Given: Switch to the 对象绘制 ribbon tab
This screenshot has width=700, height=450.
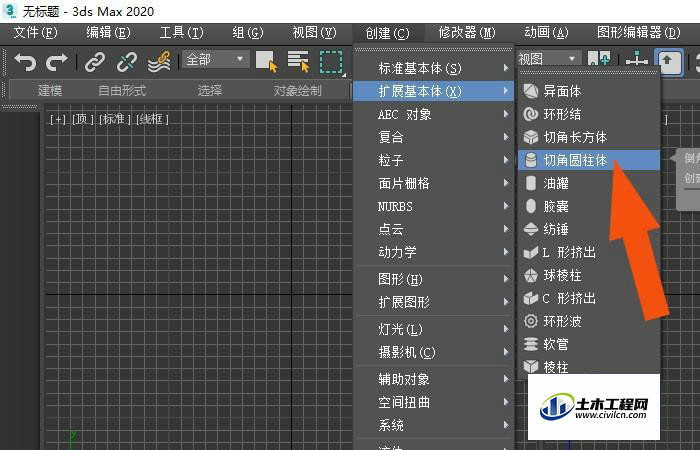Looking at the screenshot, I should [x=298, y=91].
